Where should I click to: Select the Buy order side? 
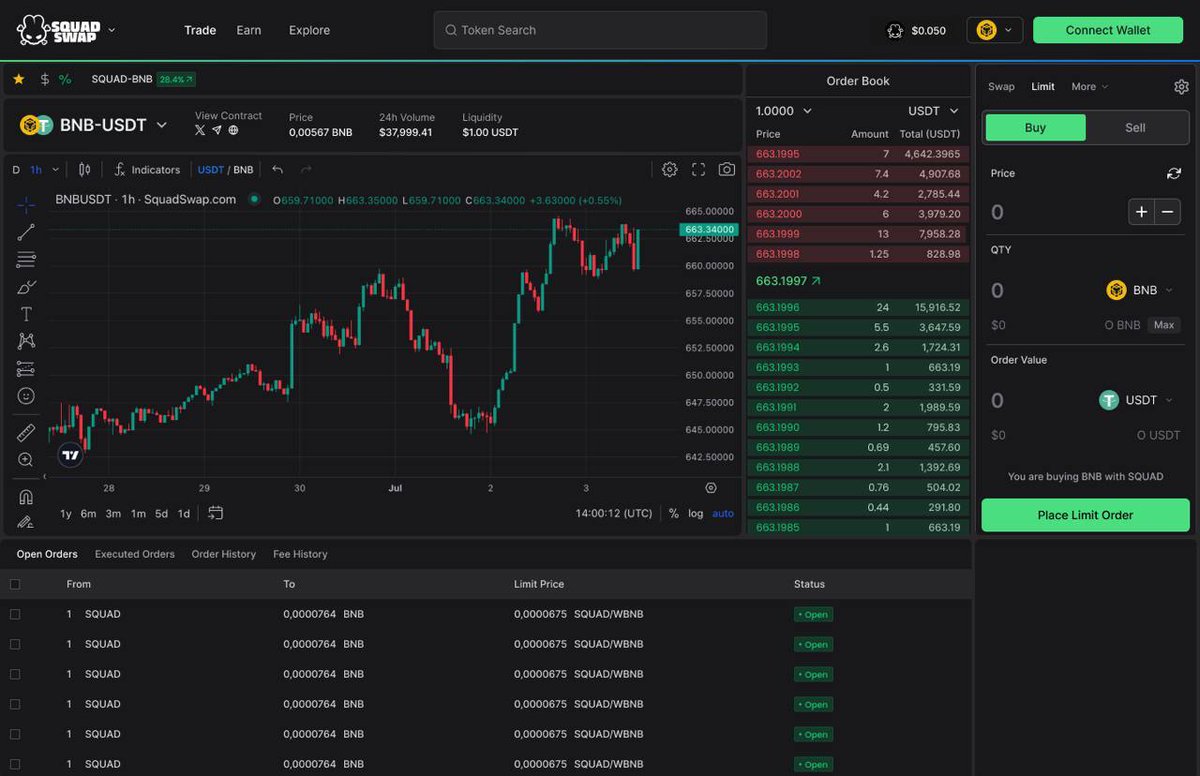pos(1035,127)
